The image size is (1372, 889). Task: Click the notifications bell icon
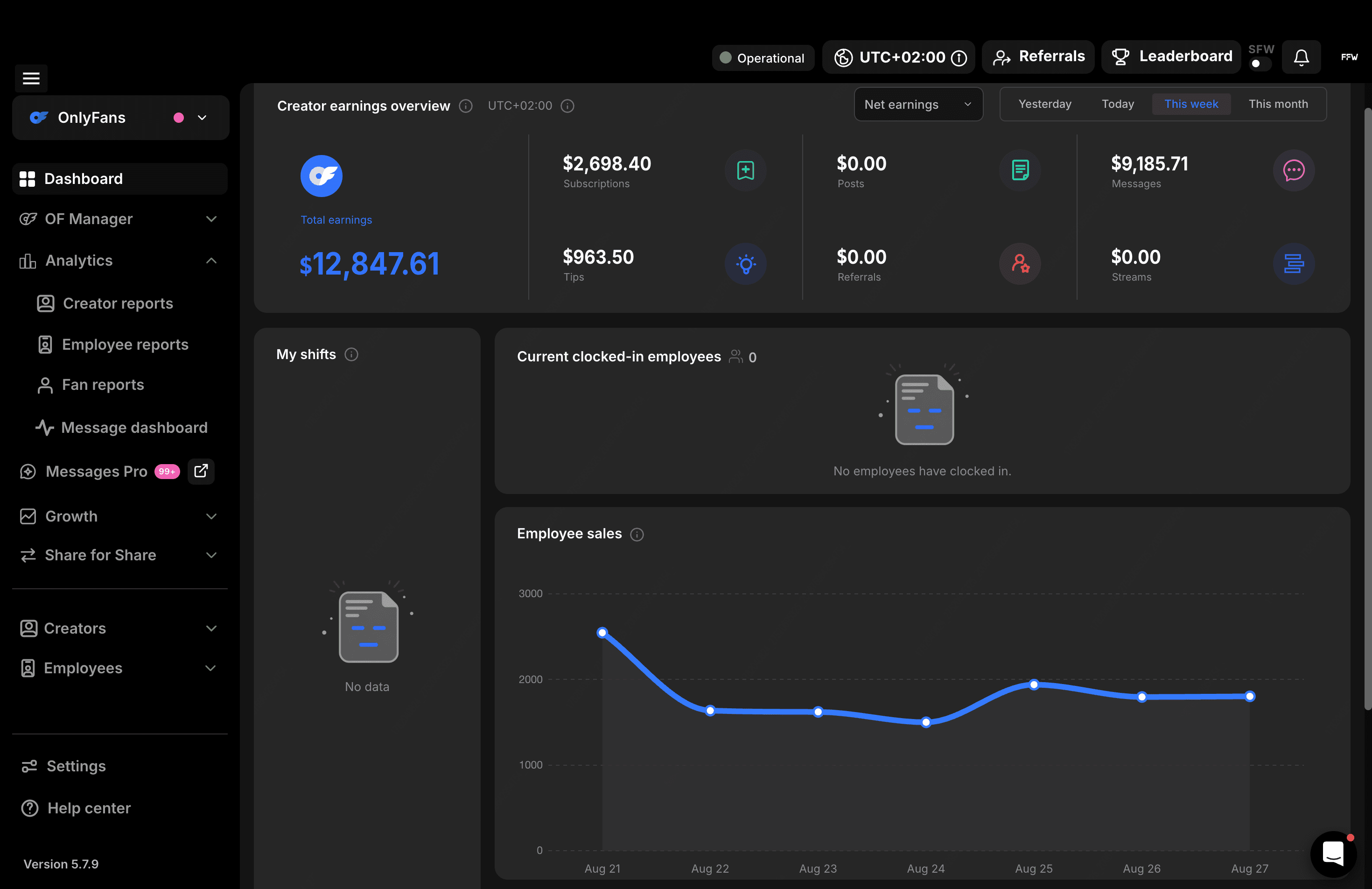coord(1301,57)
